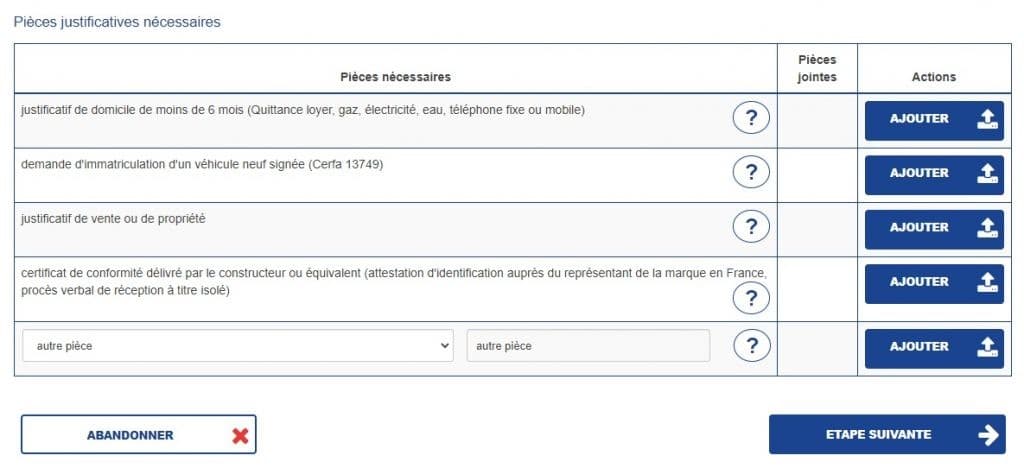Click the autre pièce text field
Image resolution: width=1024 pixels, height=468 pixels.
point(588,346)
